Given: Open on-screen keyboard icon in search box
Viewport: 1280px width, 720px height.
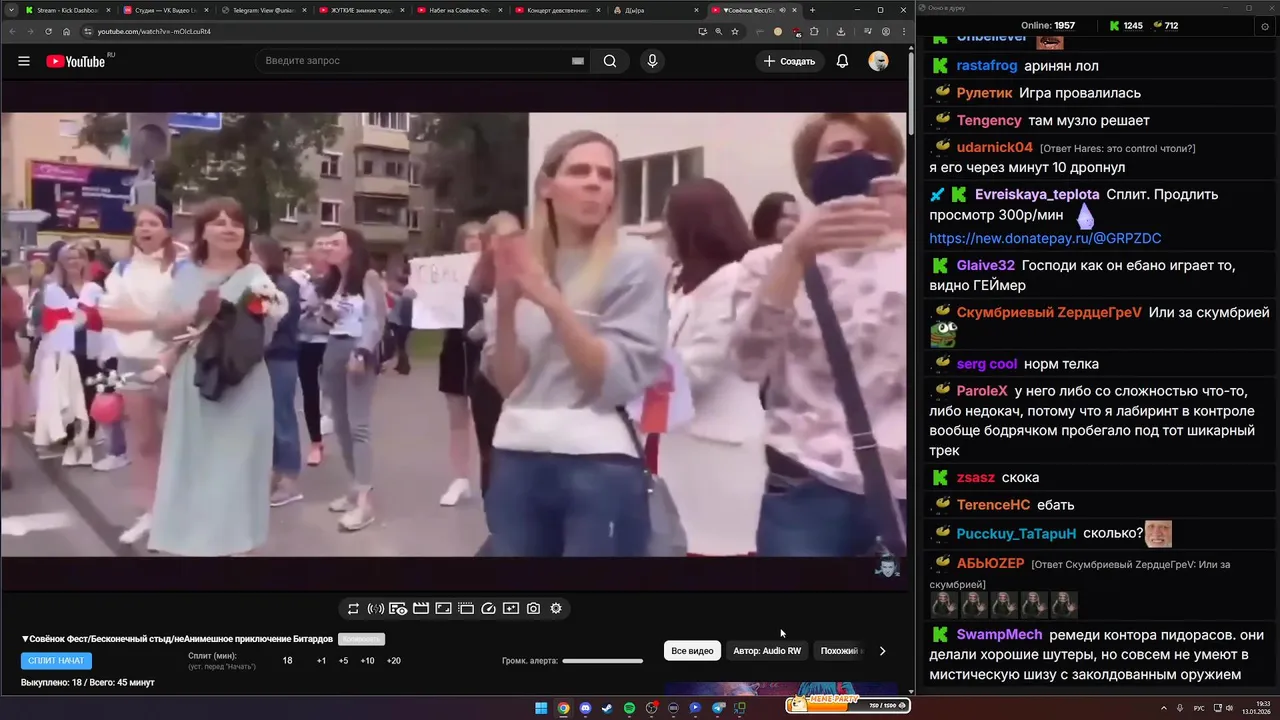Looking at the screenshot, I should (577, 61).
